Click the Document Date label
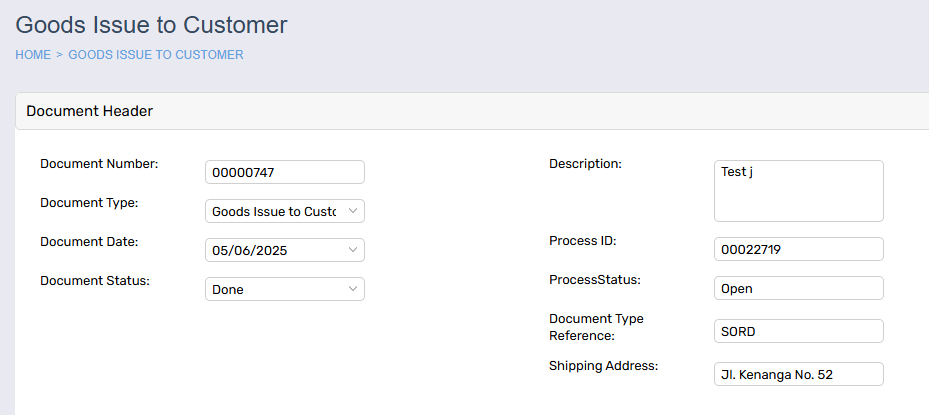 (89, 242)
